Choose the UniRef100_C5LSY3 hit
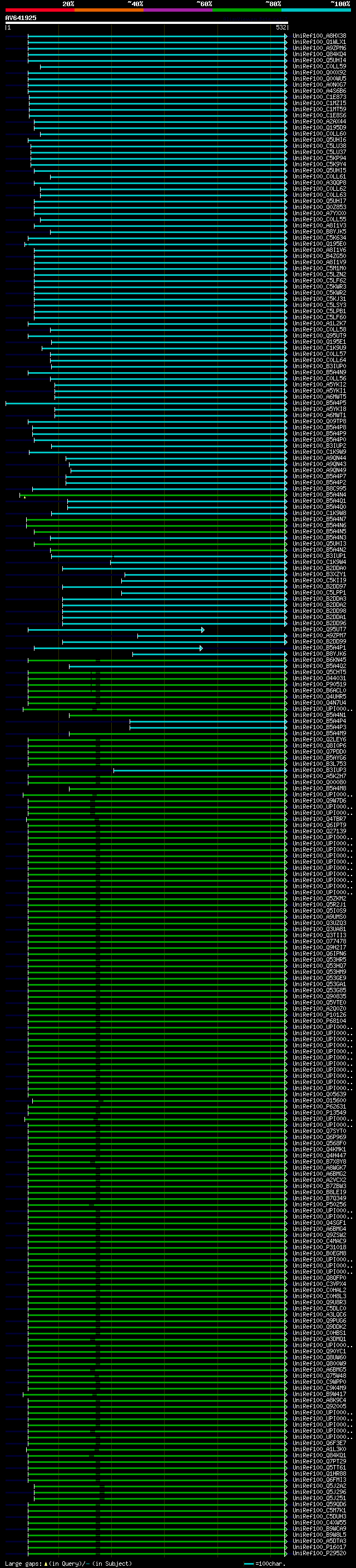This screenshot has height=1568, width=356. point(319,305)
